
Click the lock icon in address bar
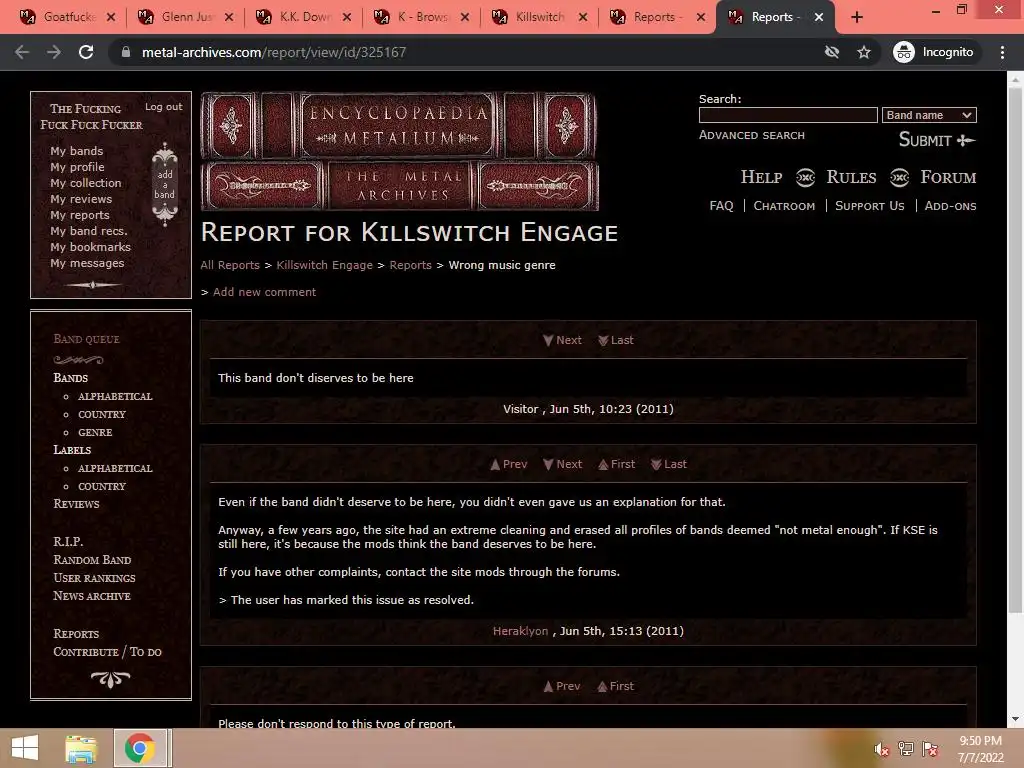tap(126, 52)
